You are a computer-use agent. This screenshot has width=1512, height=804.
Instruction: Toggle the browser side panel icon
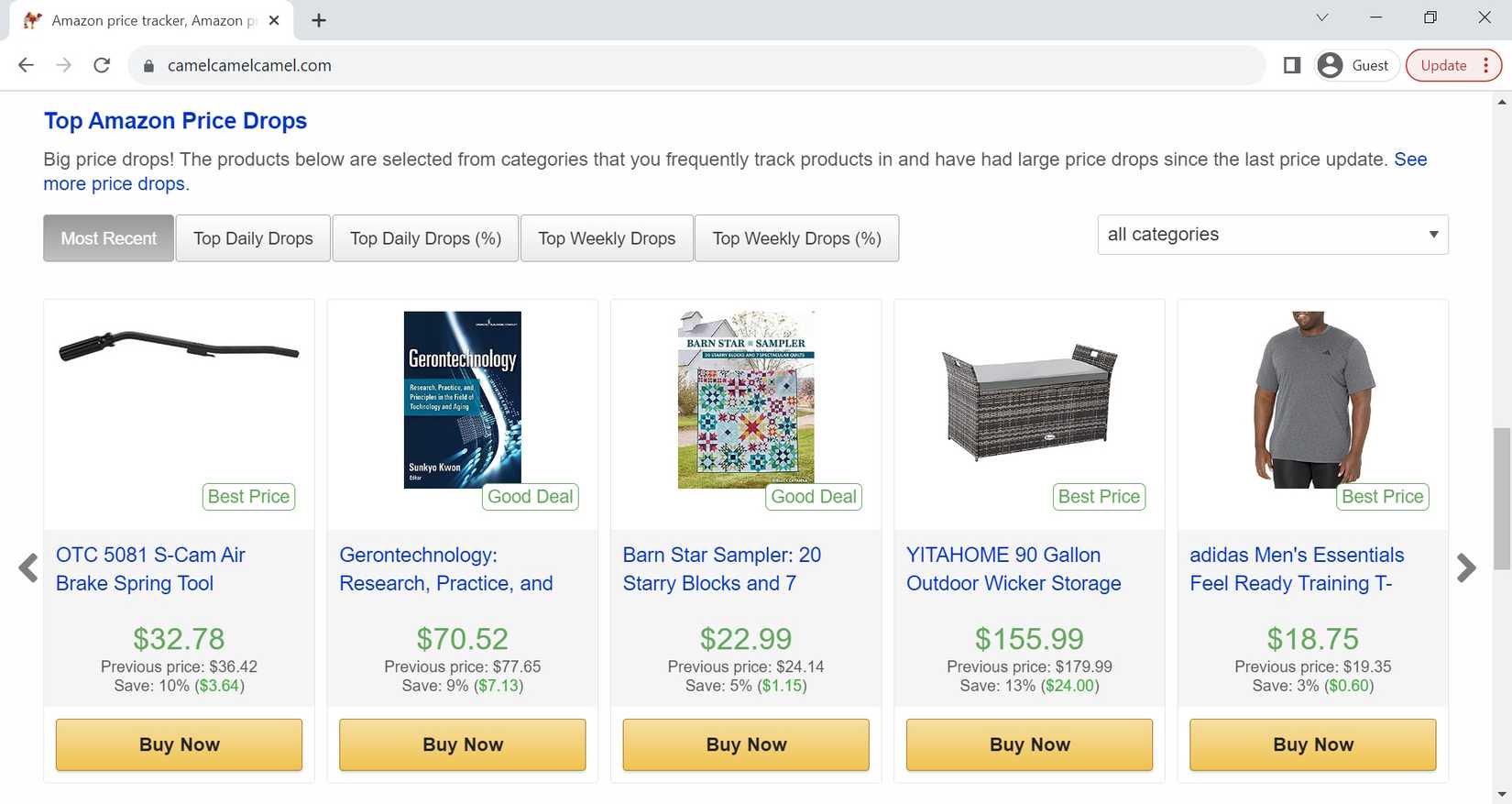[x=1292, y=65]
